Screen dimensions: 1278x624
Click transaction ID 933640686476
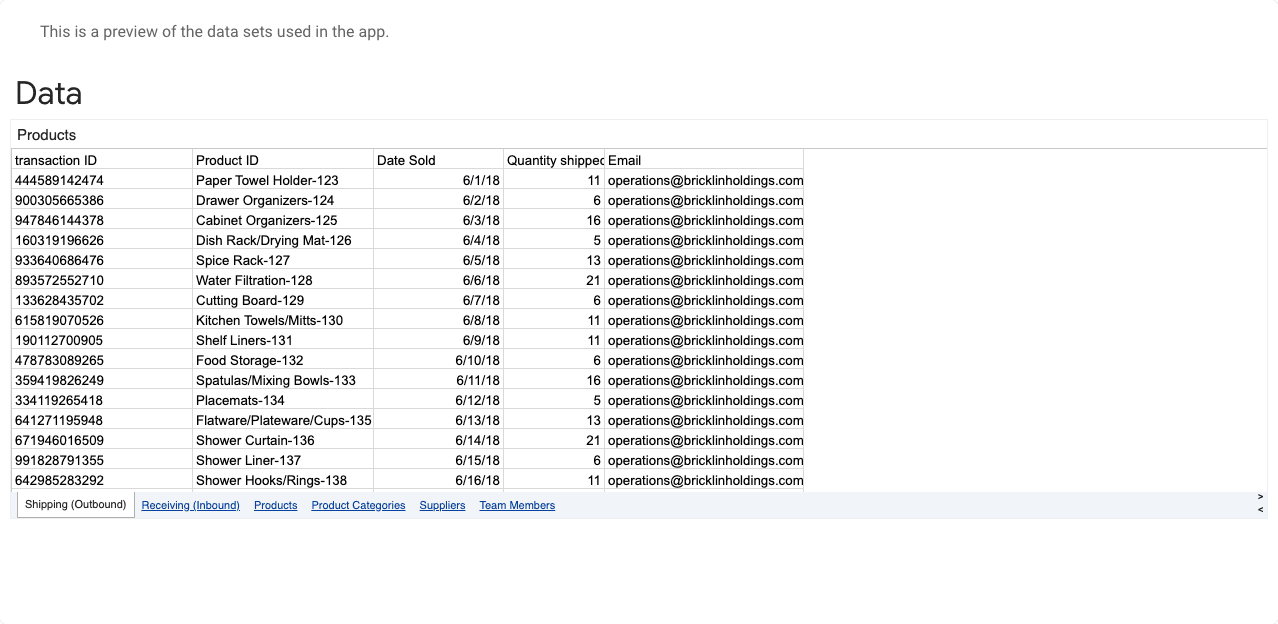[102, 260]
